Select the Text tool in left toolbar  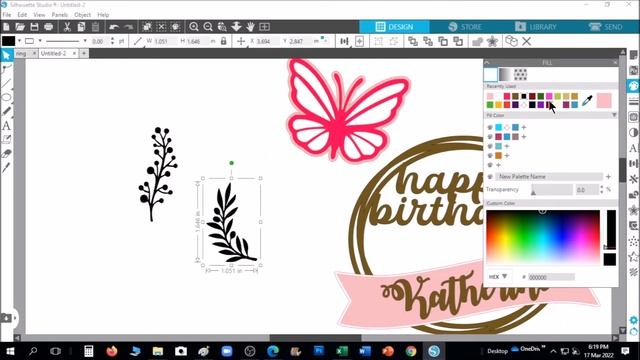[6, 126]
